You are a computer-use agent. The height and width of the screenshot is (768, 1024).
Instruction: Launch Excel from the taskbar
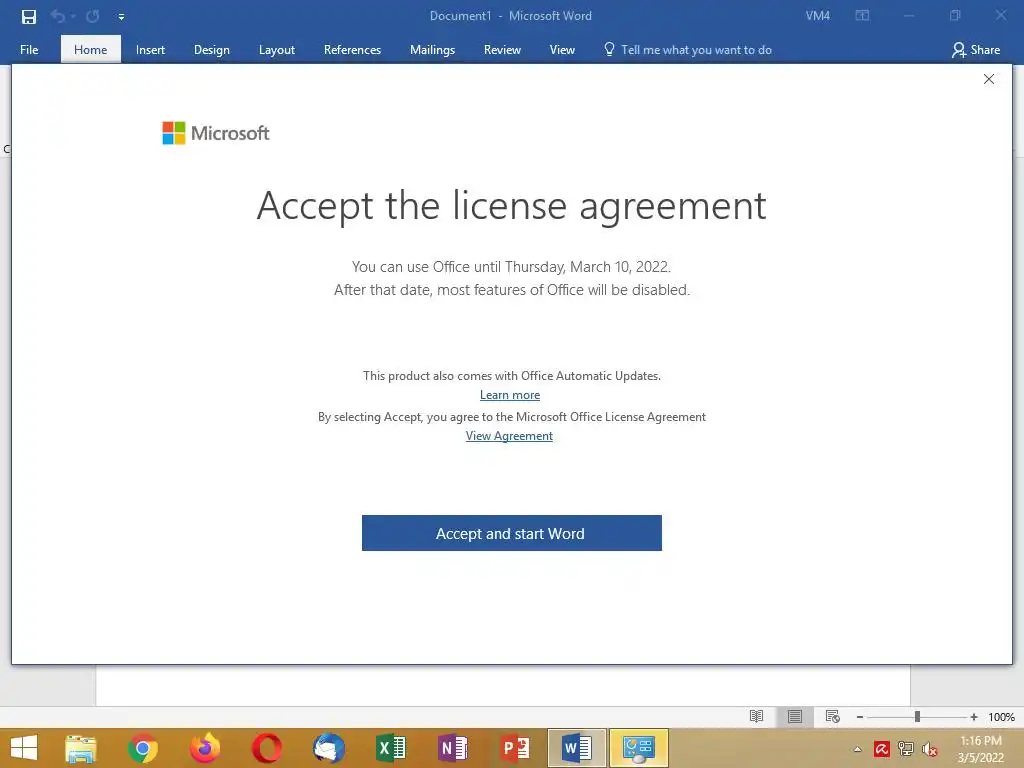[391, 748]
